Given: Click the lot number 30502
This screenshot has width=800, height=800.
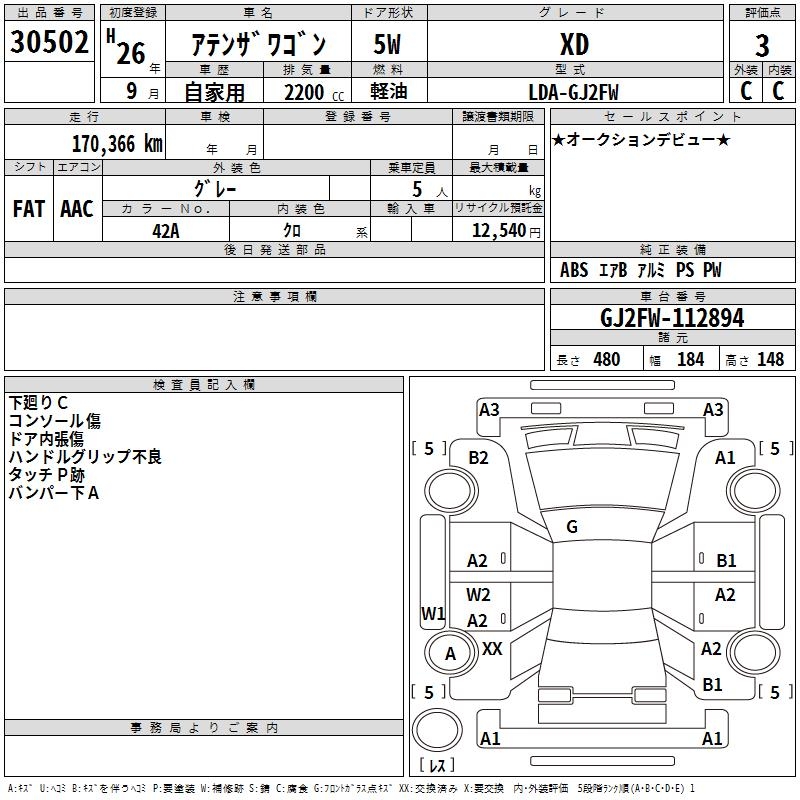Looking at the screenshot, I should (50, 42).
